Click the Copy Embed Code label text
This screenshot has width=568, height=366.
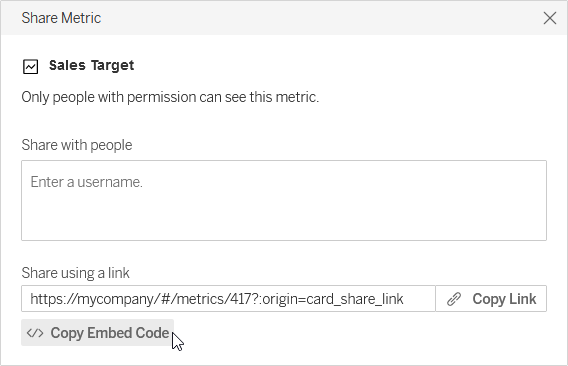click(x=110, y=333)
